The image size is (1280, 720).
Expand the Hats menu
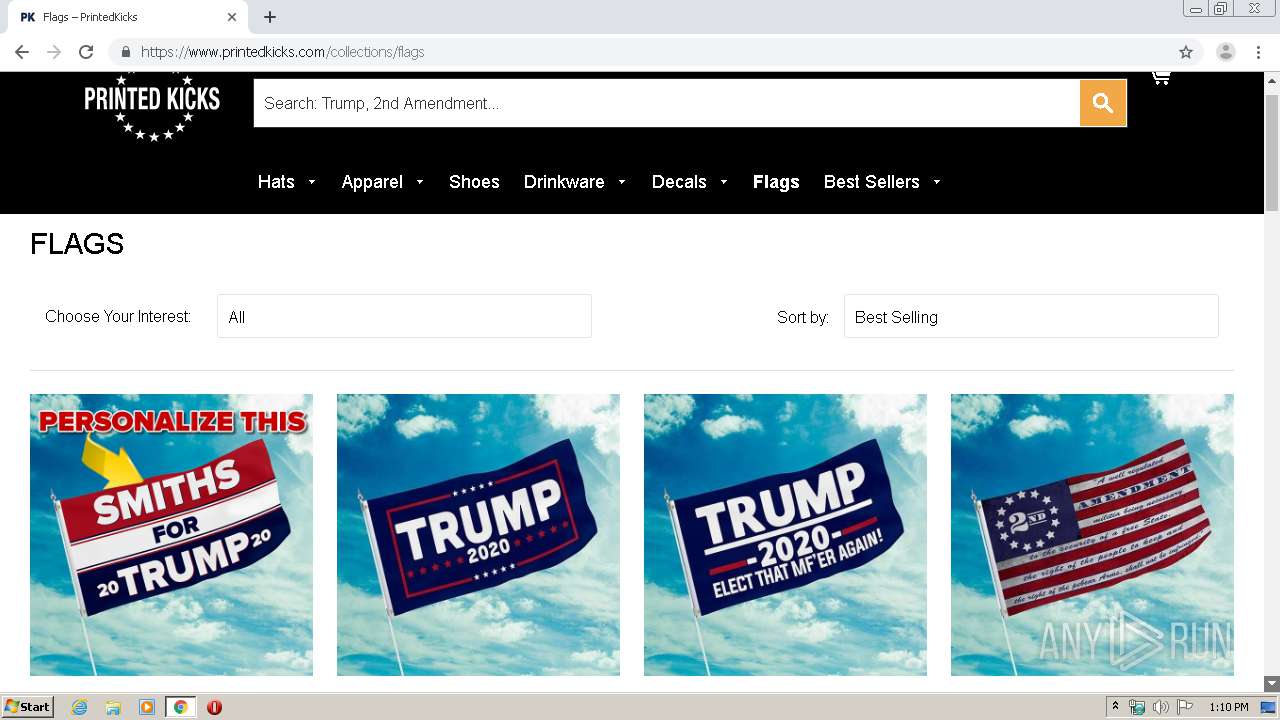pyautogui.click(x=286, y=182)
